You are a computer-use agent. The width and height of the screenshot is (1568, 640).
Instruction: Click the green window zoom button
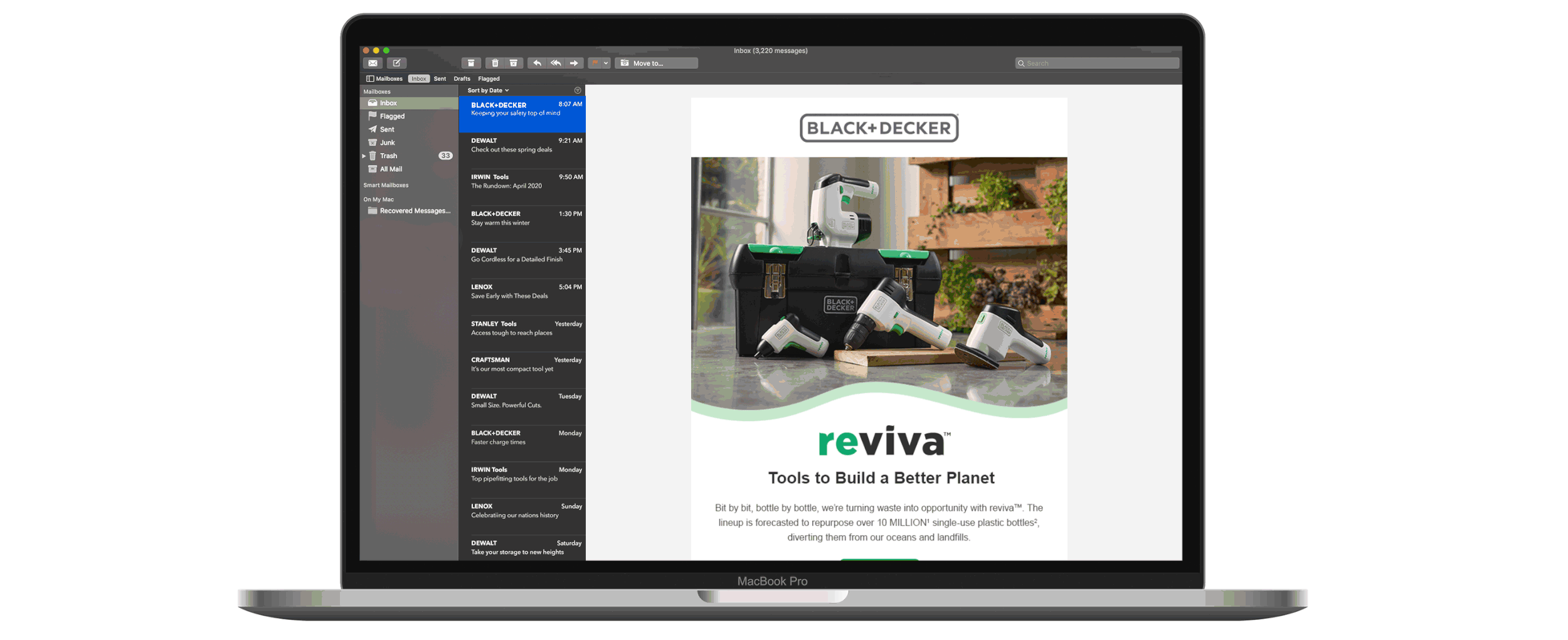386,50
